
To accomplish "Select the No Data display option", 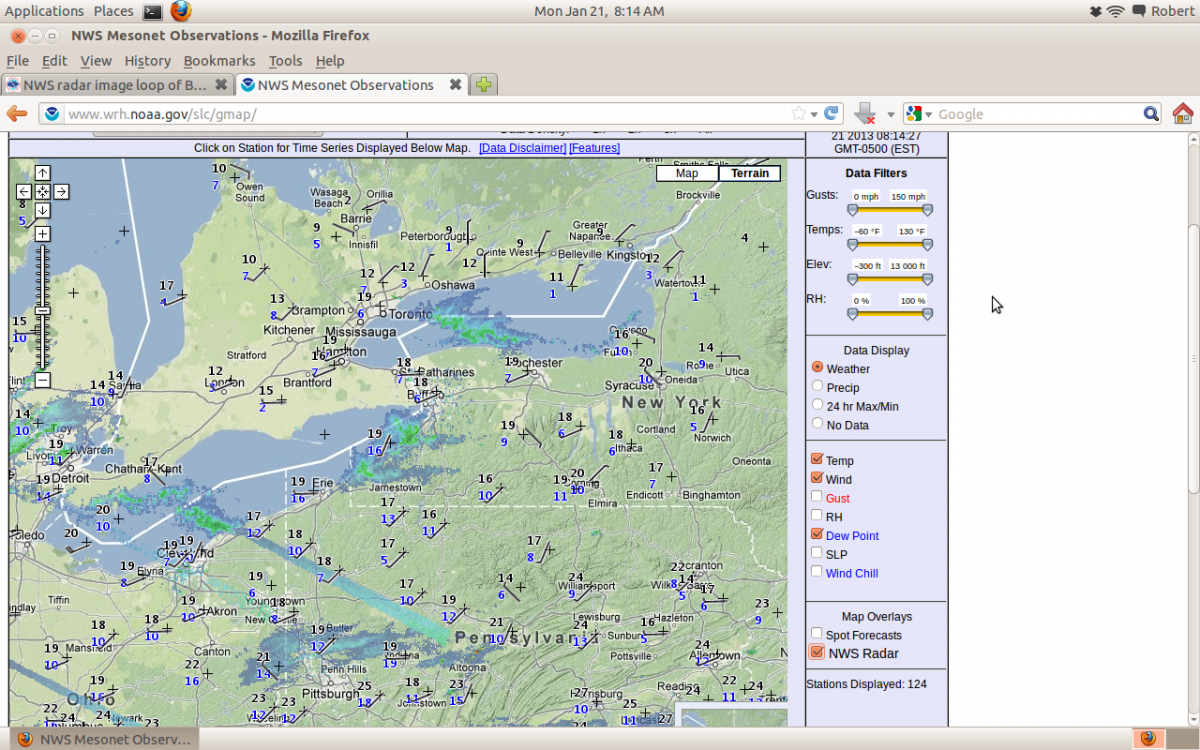I will 818,424.
